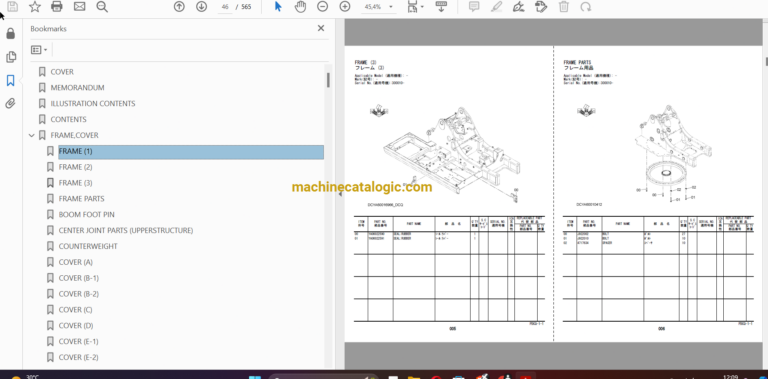Select the highlight text pen
The width and height of the screenshot is (768, 379).
coord(496,6)
